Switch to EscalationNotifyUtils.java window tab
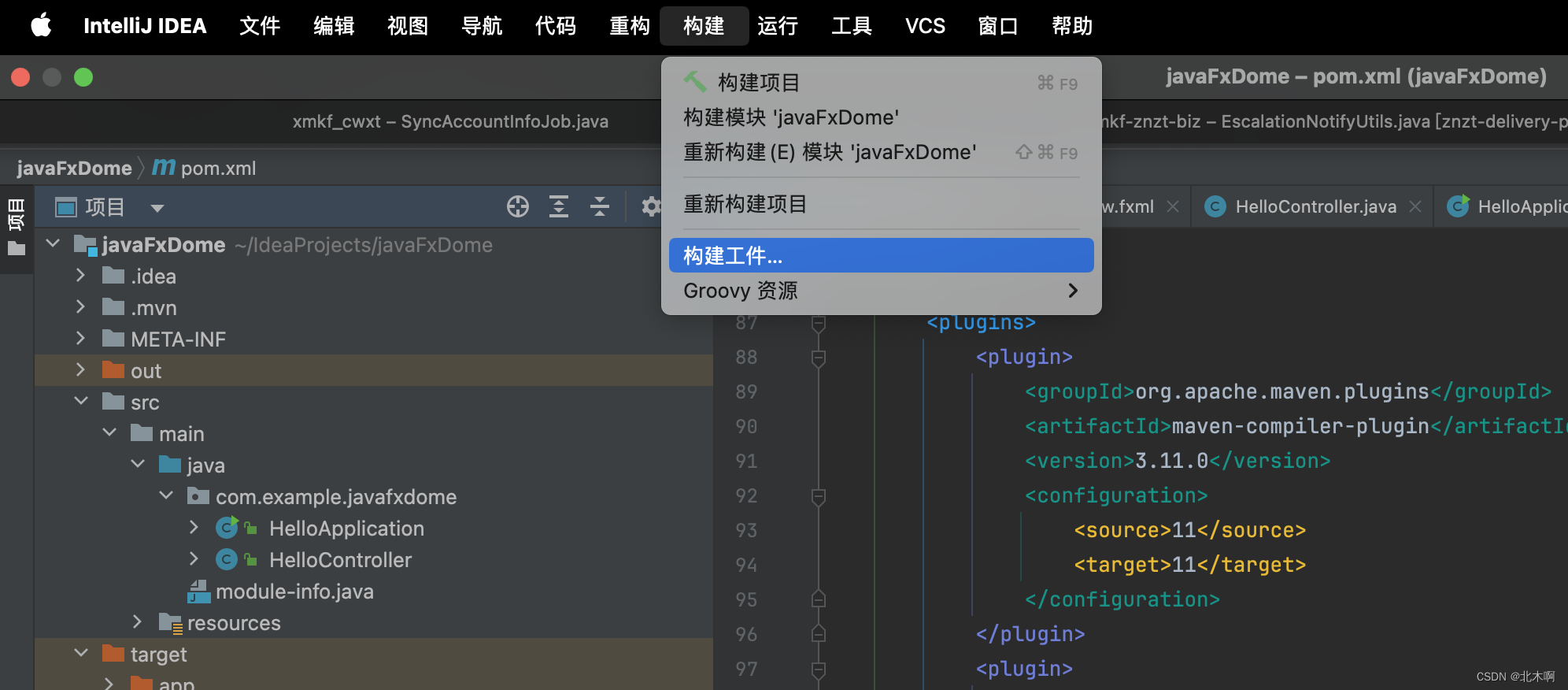1568x690 pixels. click(1333, 121)
